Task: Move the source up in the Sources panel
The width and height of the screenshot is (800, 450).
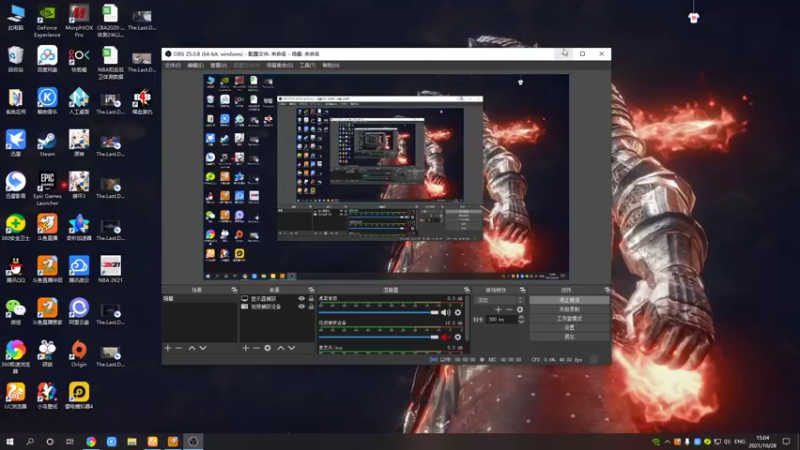Action: click(281, 348)
